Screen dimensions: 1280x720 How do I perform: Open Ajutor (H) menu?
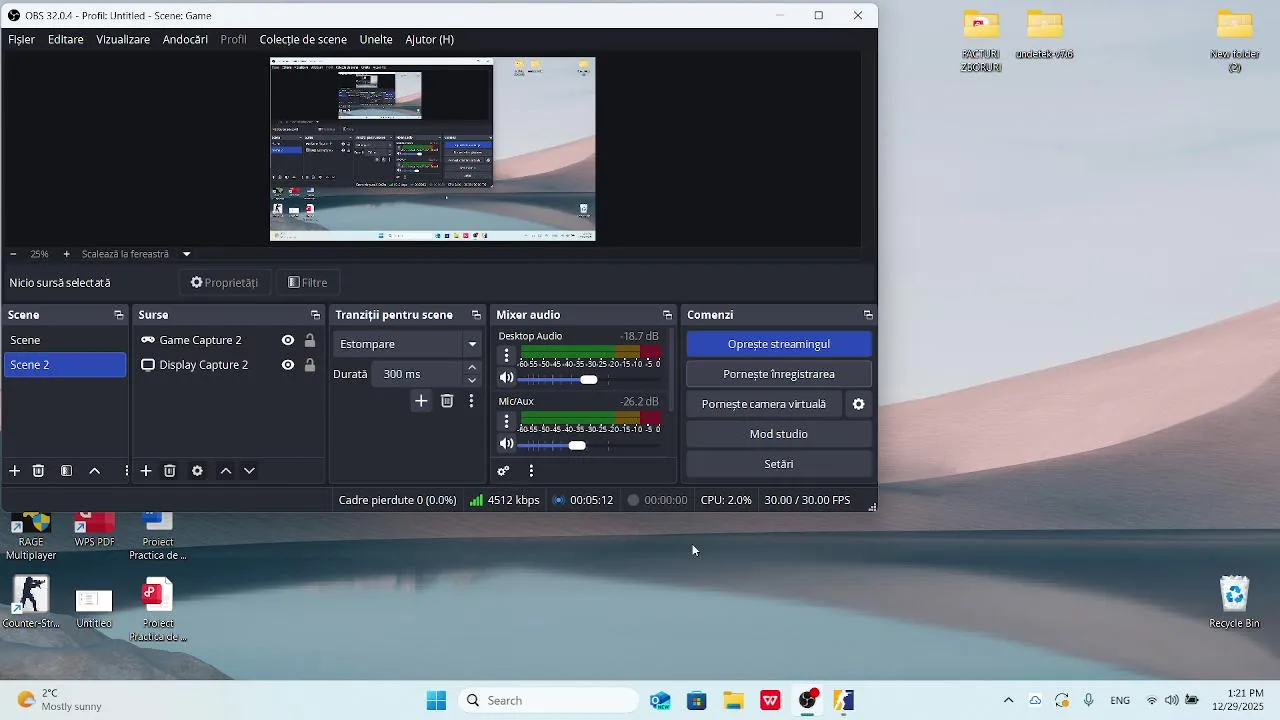tap(430, 40)
